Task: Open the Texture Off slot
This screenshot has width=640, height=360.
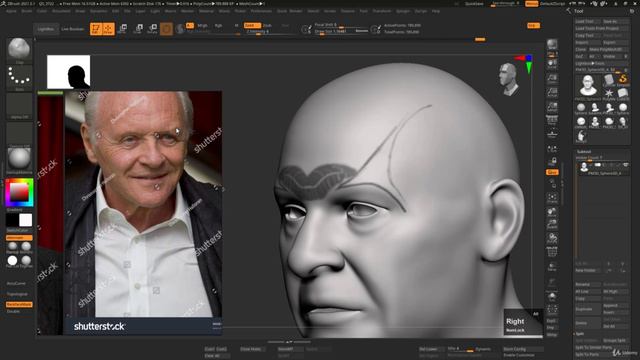Action: point(19,135)
